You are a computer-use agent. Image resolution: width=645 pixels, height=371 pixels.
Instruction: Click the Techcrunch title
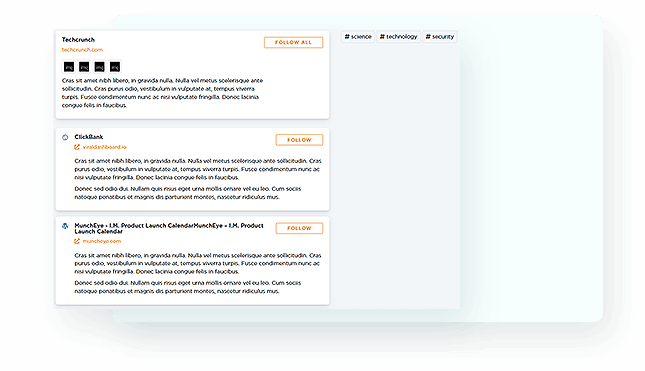point(78,39)
